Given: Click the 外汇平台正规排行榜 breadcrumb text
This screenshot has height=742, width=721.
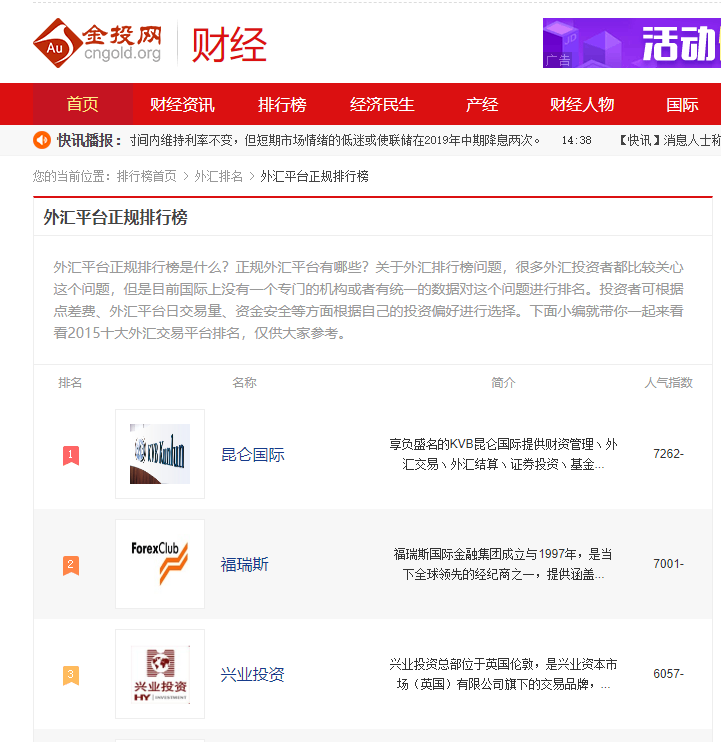Looking at the screenshot, I should (x=314, y=177).
